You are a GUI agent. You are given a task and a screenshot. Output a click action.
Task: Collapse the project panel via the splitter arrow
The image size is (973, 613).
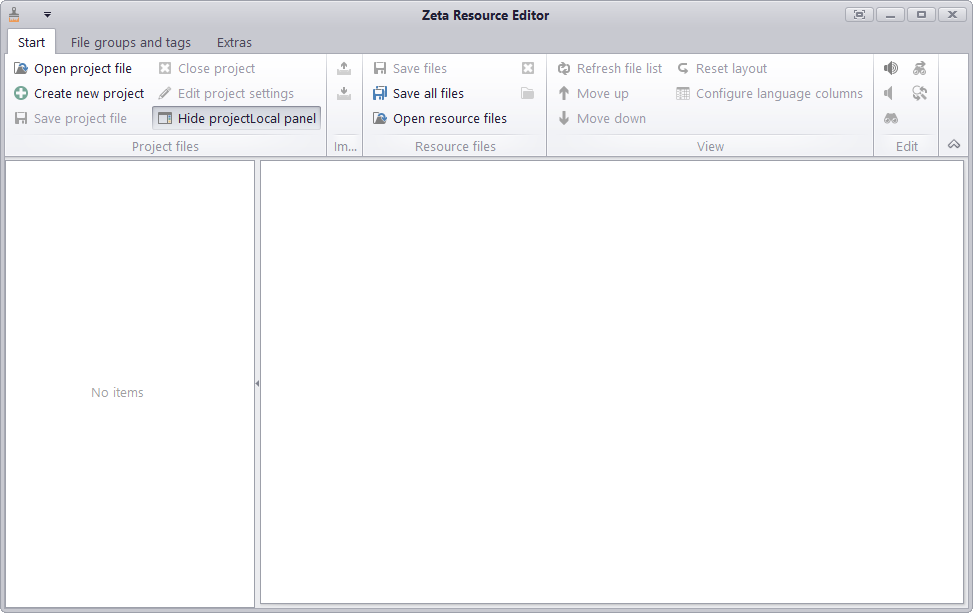tap(257, 383)
